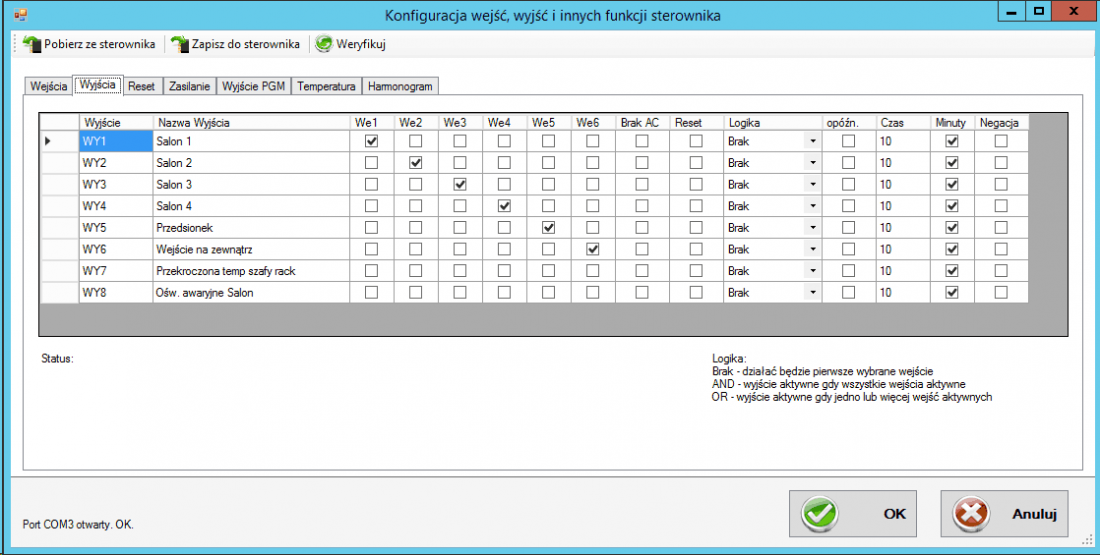Open Logika dropdown for Salon 1
Viewport: 1100px width, 555px height.
pyautogui.click(x=813, y=141)
